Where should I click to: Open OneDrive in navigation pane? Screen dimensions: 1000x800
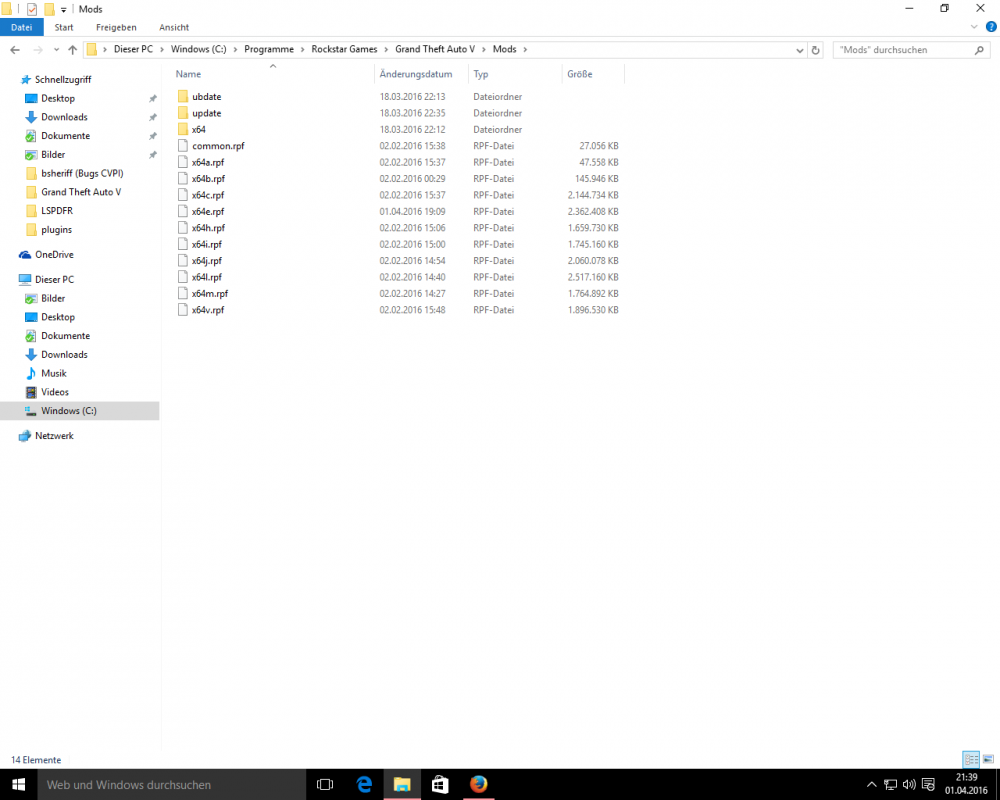(46, 255)
